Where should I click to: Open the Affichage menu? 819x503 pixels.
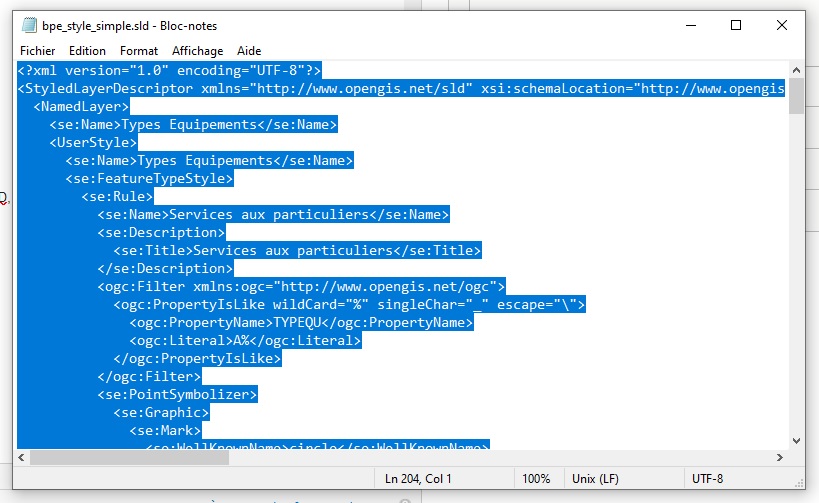[x=197, y=51]
